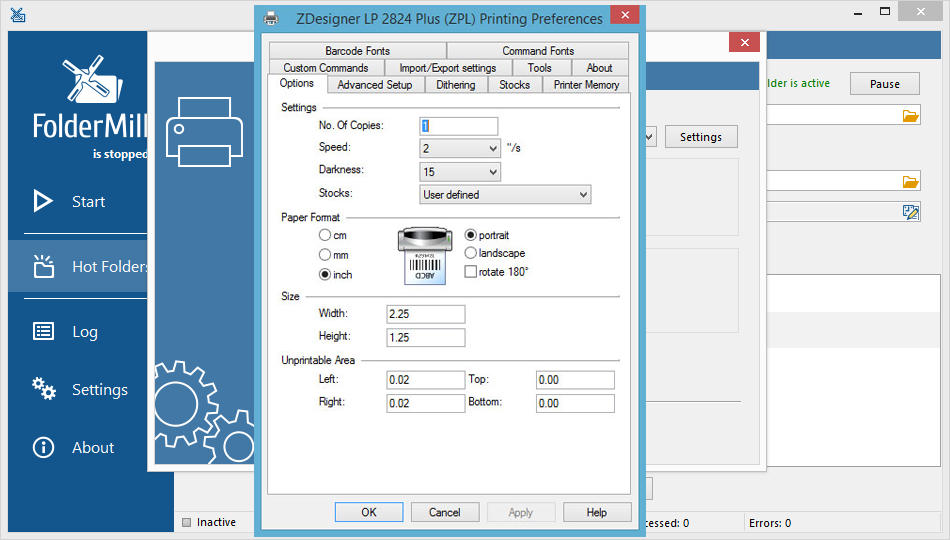Open the dropdown left of Settings button
The width and height of the screenshot is (950, 540).
point(649,137)
